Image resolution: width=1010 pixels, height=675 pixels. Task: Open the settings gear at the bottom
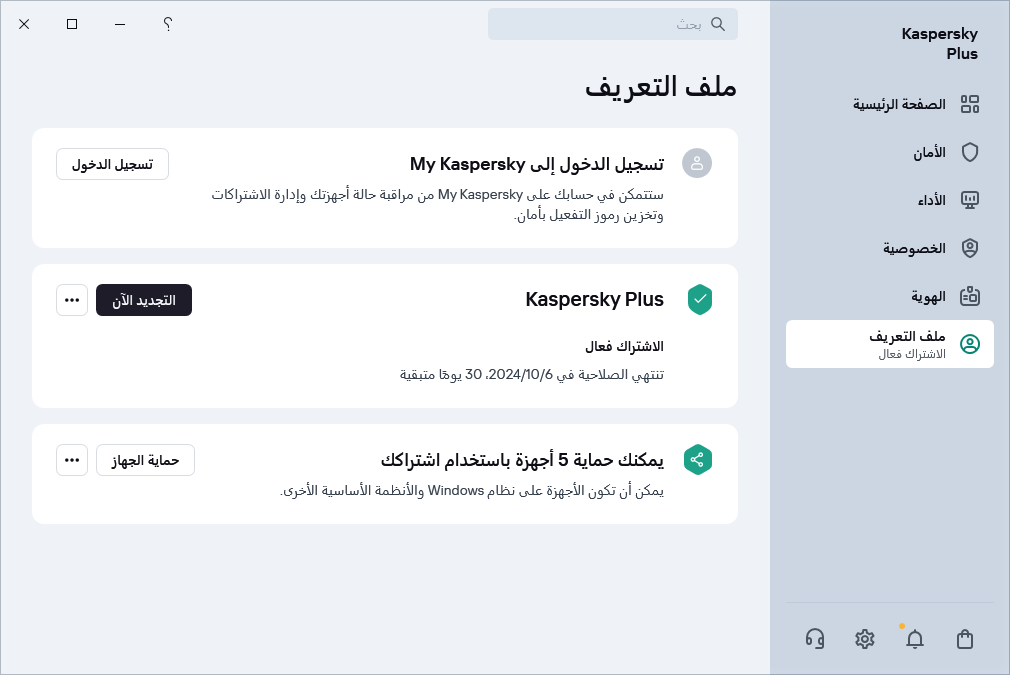click(865, 639)
